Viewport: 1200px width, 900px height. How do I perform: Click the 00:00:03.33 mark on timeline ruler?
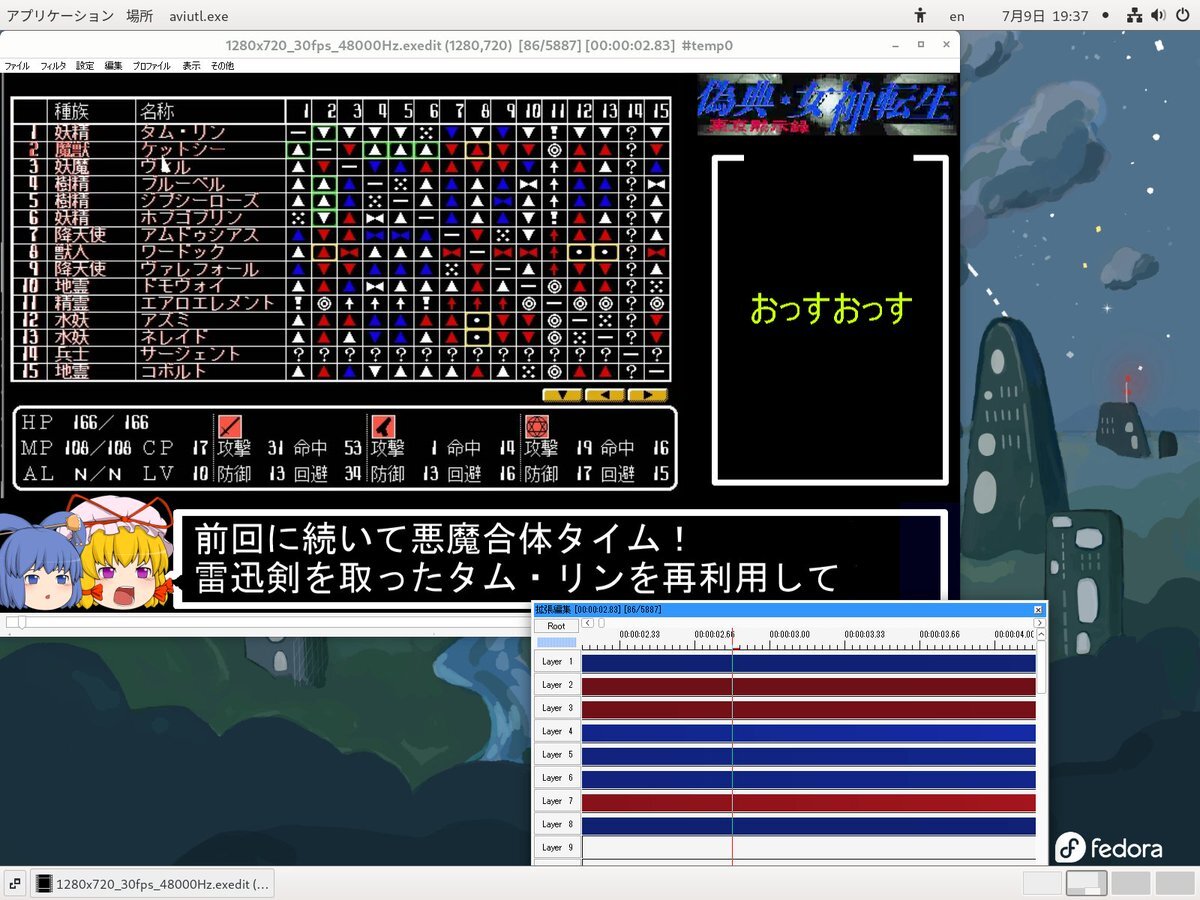865,634
